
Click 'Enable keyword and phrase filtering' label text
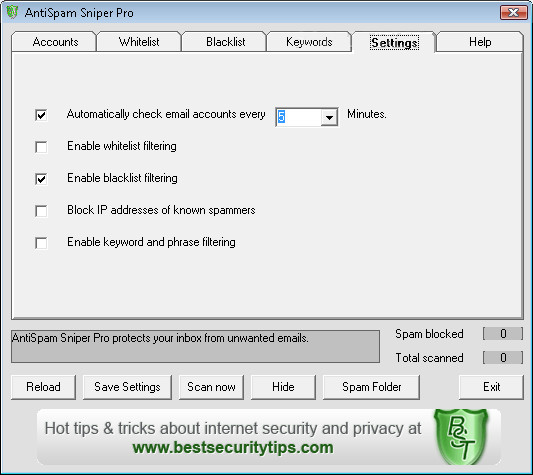coord(151,242)
